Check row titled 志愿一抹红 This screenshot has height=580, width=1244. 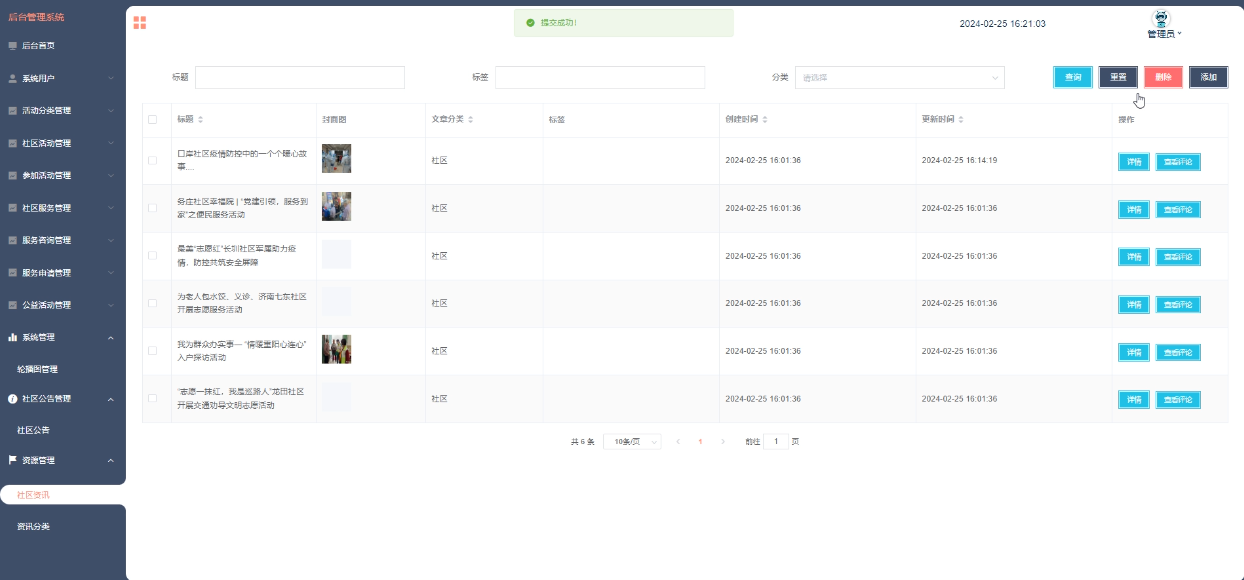pos(153,398)
